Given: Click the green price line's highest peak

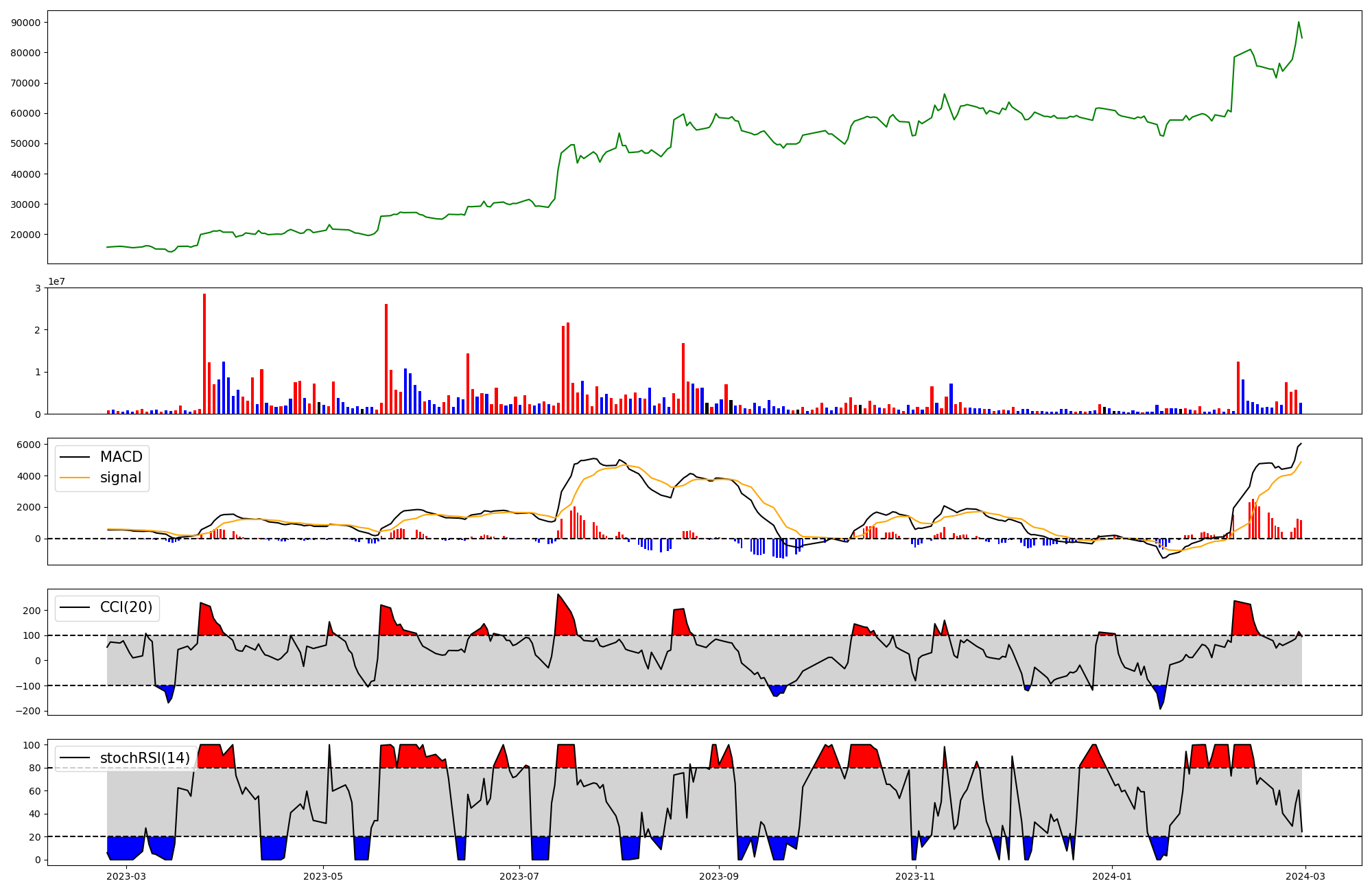Looking at the screenshot, I should [x=1299, y=22].
